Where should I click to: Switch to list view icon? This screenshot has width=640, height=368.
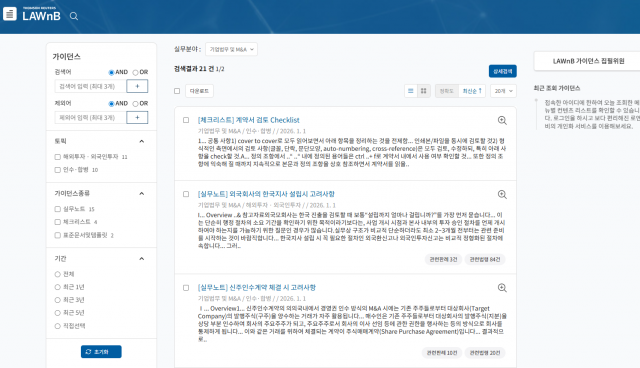coord(411,91)
